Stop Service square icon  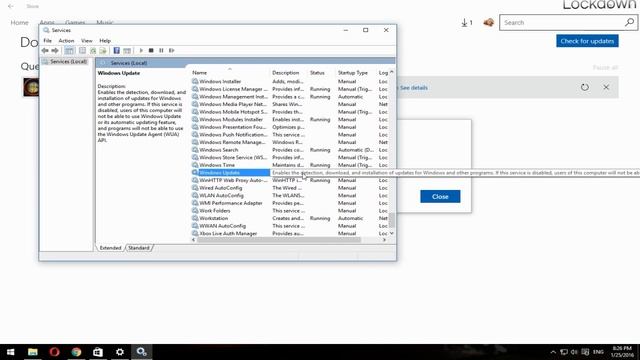coord(151,51)
